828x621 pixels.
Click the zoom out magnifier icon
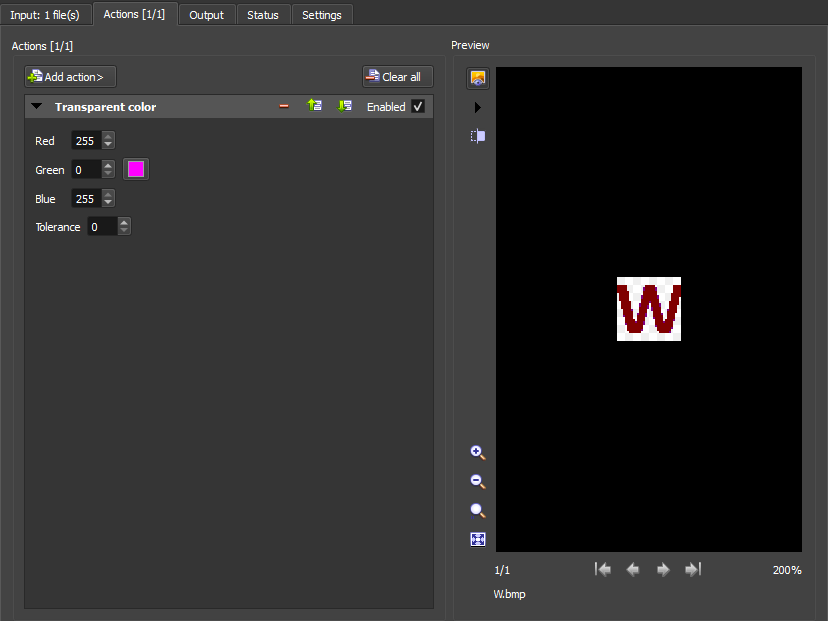pyautogui.click(x=478, y=481)
